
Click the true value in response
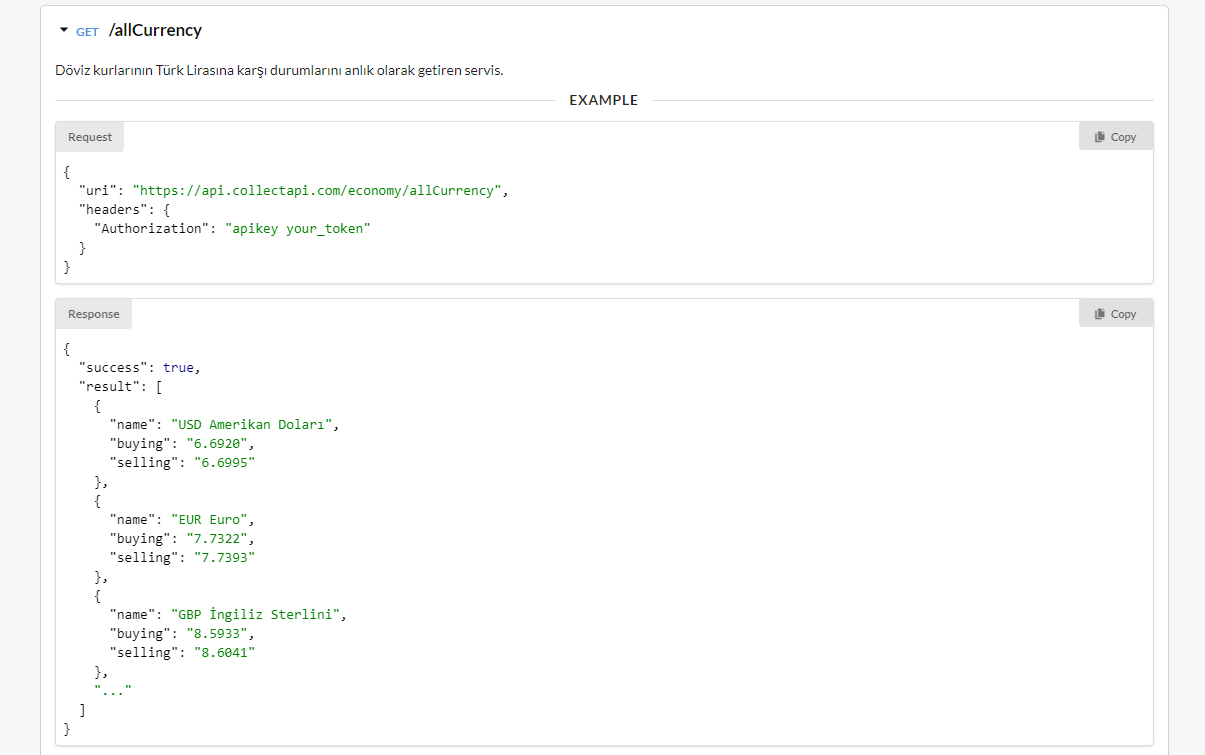178,367
